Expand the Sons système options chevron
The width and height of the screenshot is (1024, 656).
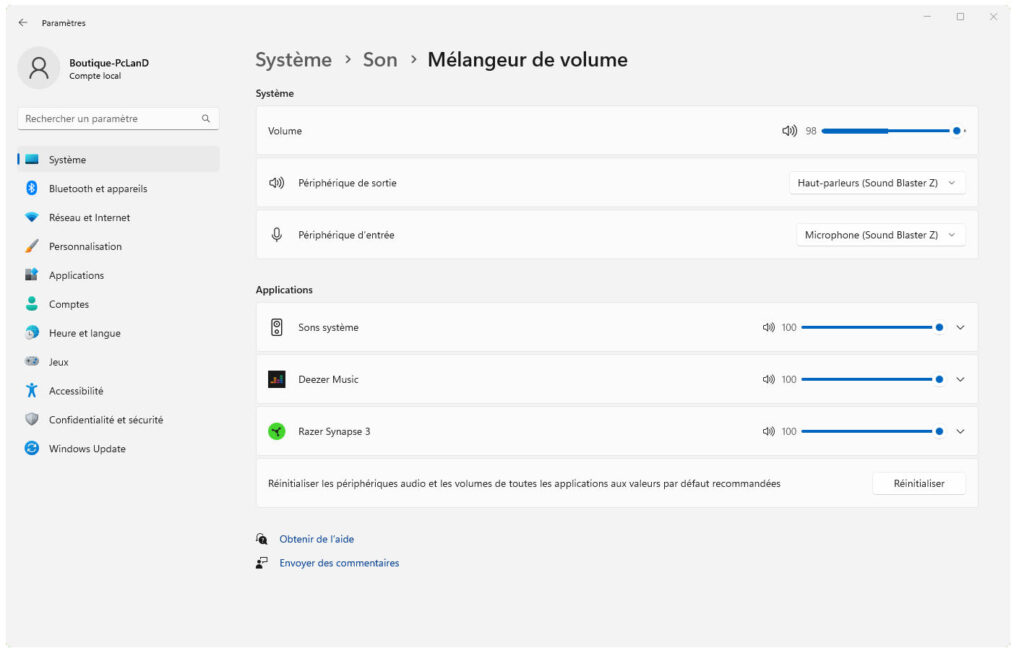(x=960, y=327)
